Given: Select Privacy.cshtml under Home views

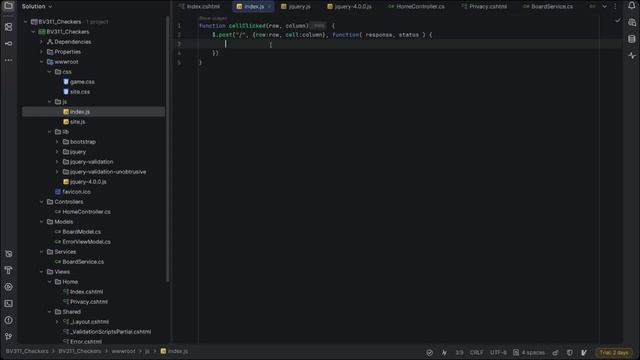Looking at the screenshot, I should pos(86,302).
